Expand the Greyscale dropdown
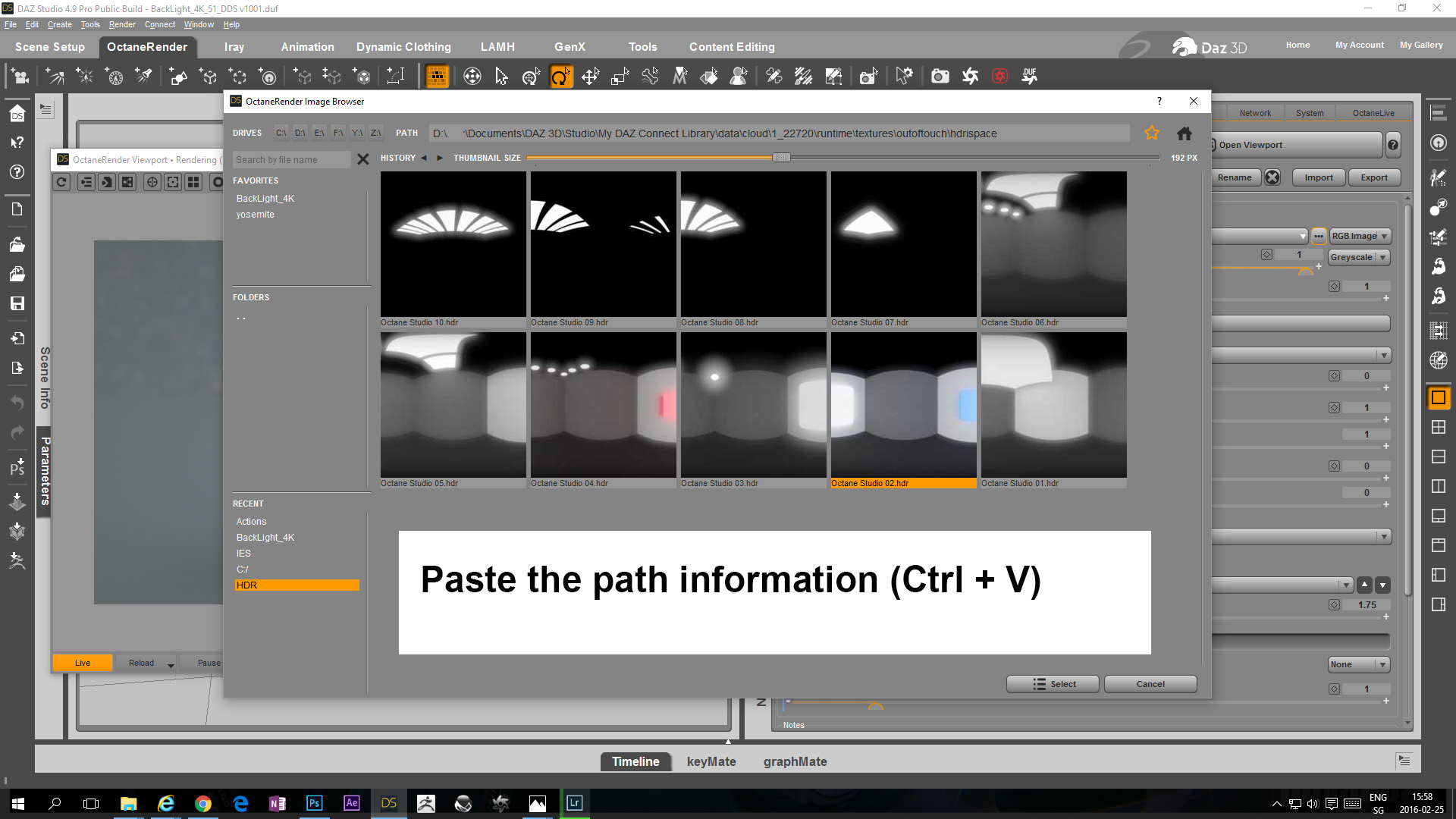 pos(1358,257)
